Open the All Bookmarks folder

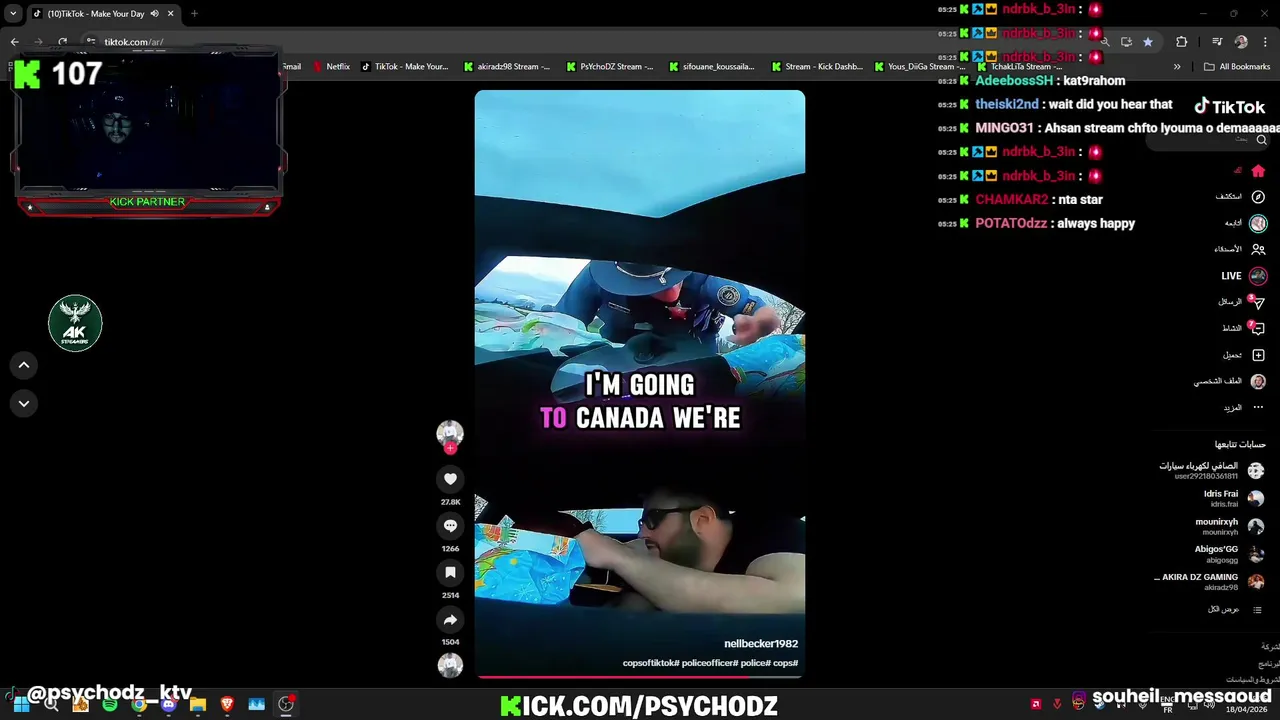[x=1237, y=67]
